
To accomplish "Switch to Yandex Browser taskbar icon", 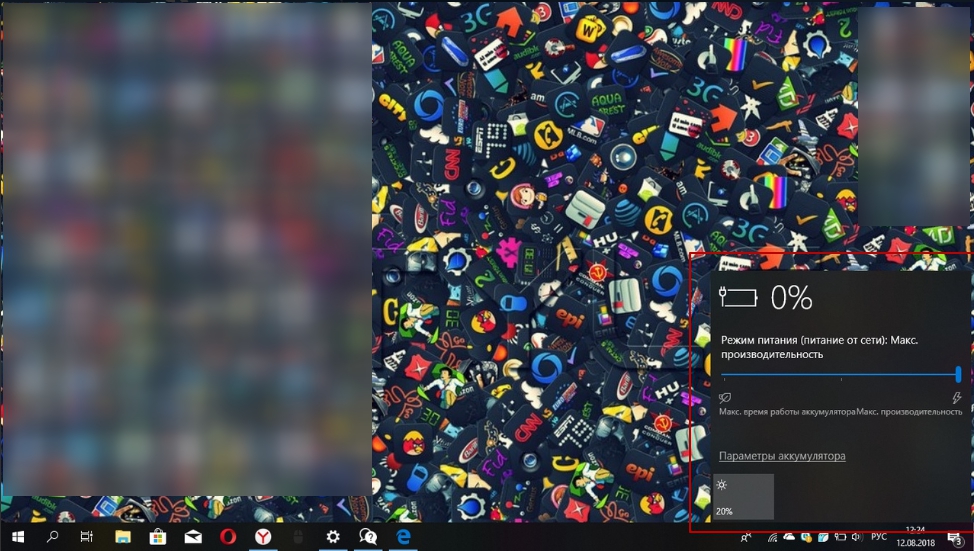I will coord(263,537).
